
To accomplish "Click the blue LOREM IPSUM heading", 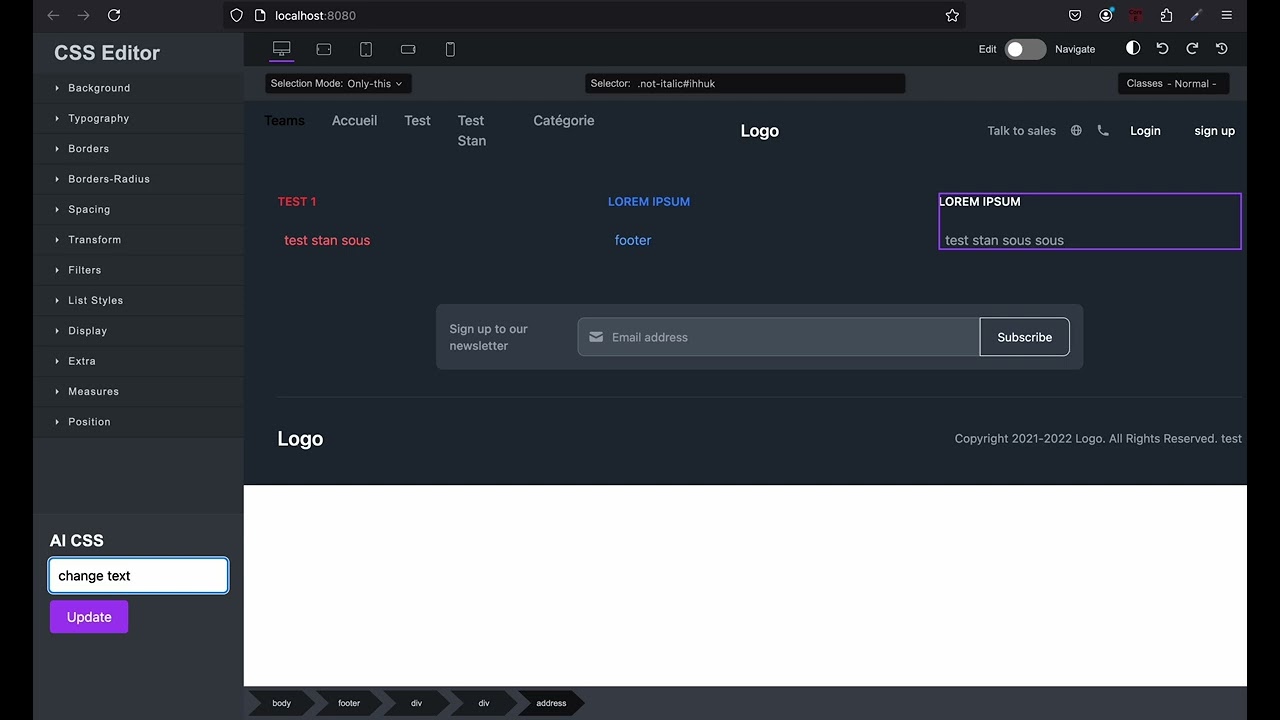I will click(x=649, y=201).
